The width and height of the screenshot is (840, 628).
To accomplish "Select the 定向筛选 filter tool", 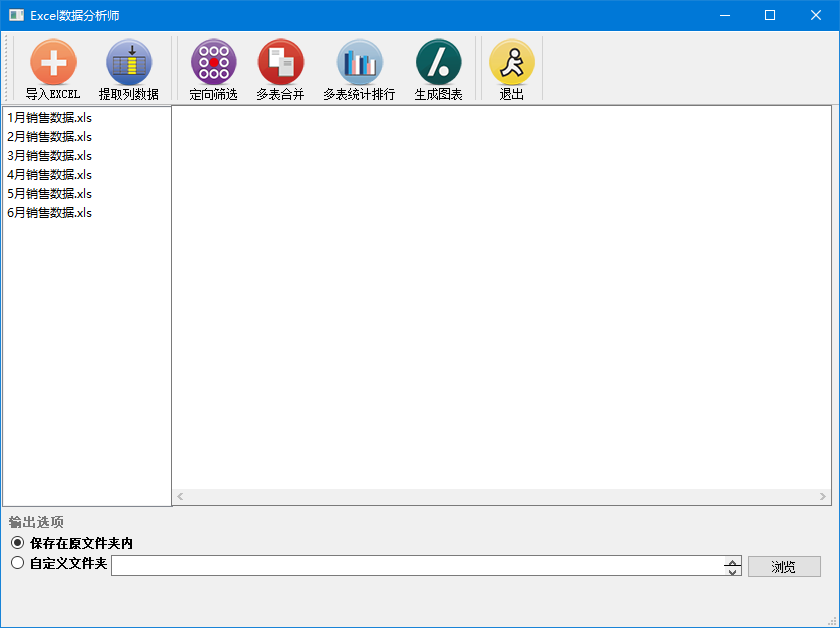I will coord(213,69).
